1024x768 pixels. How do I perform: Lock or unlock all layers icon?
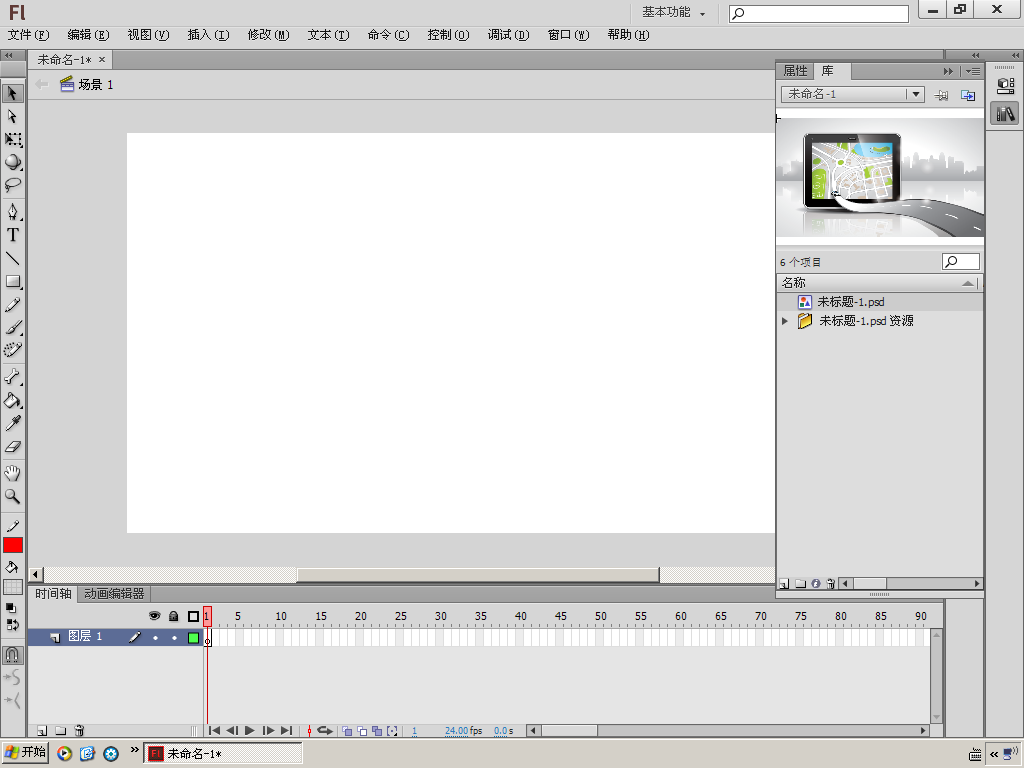(x=174, y=616)
